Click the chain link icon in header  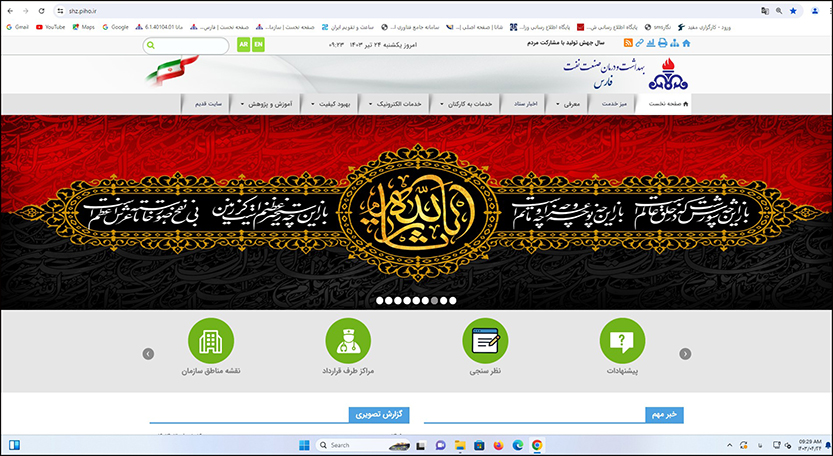pyautogui.click(x=640, y=43)
